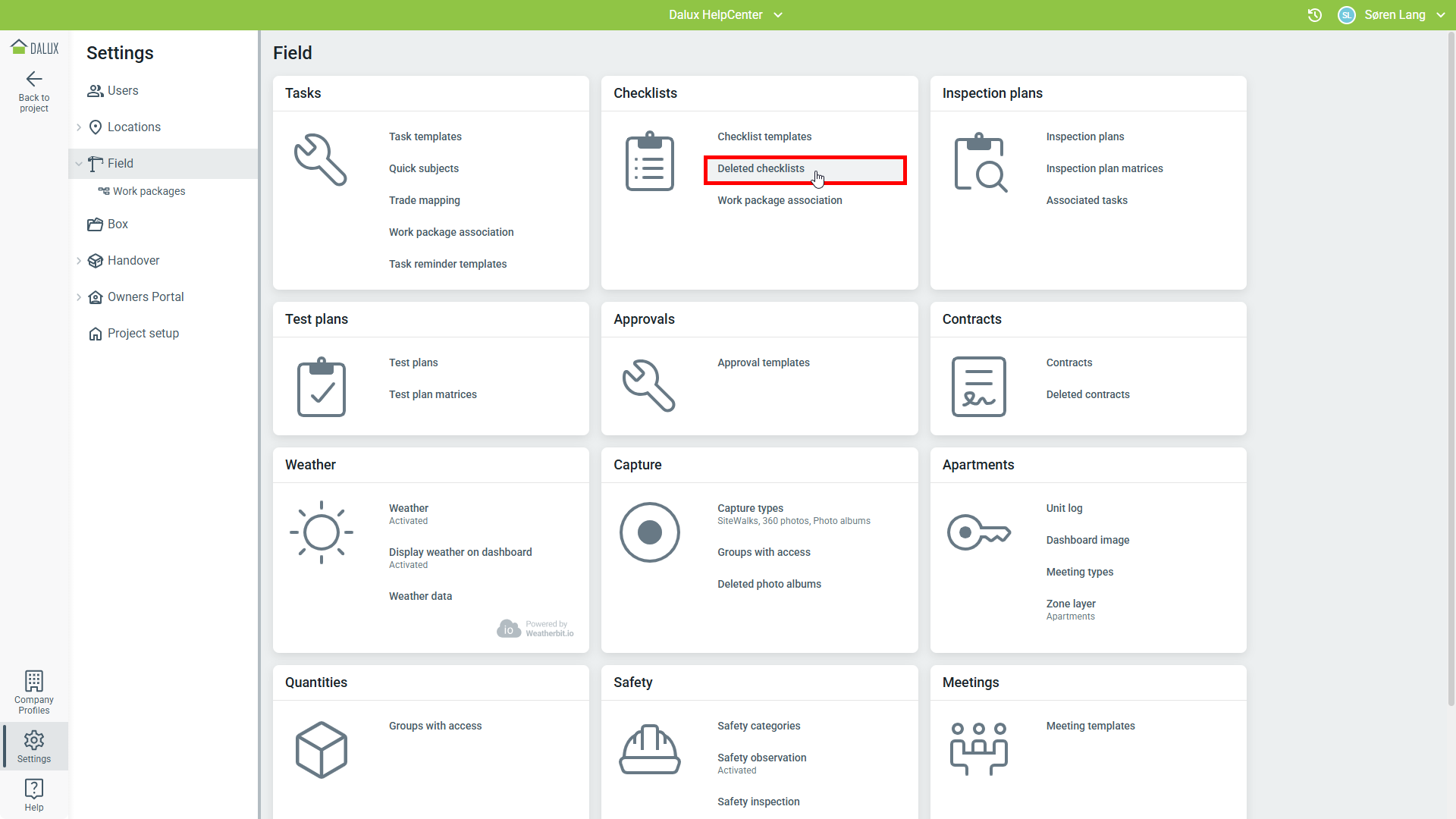This screenshot has width=1456, height=819.
Task: Go to Project setup in Settings menu
Action: pyautogui.click(x=143, y=334)
